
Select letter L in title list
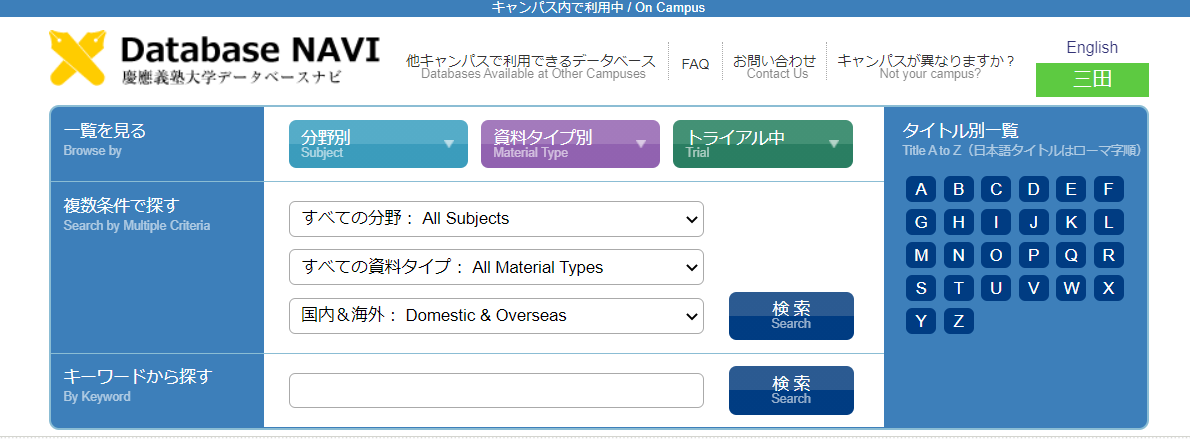1109,223
